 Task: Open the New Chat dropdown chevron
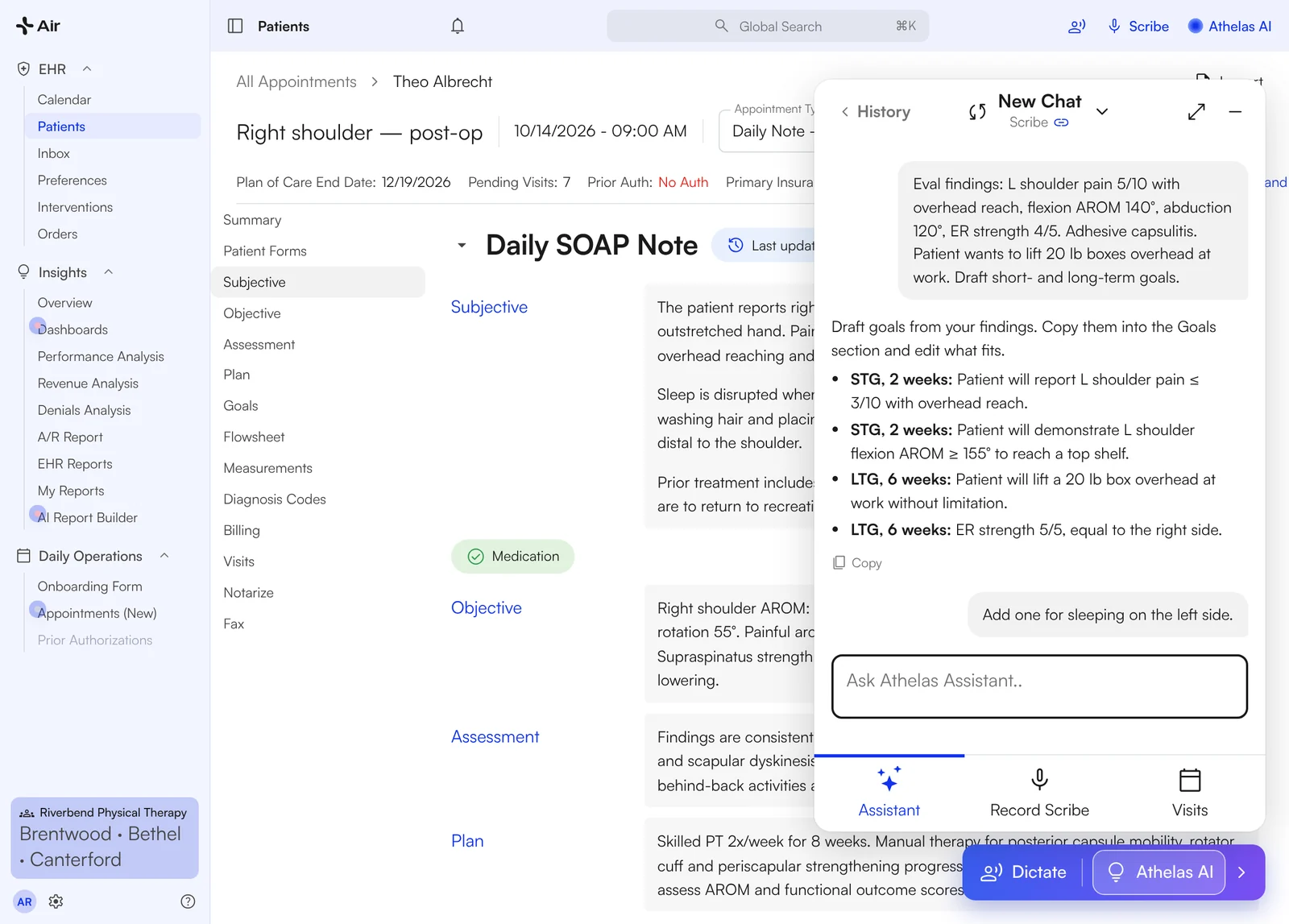(1102, 111)
